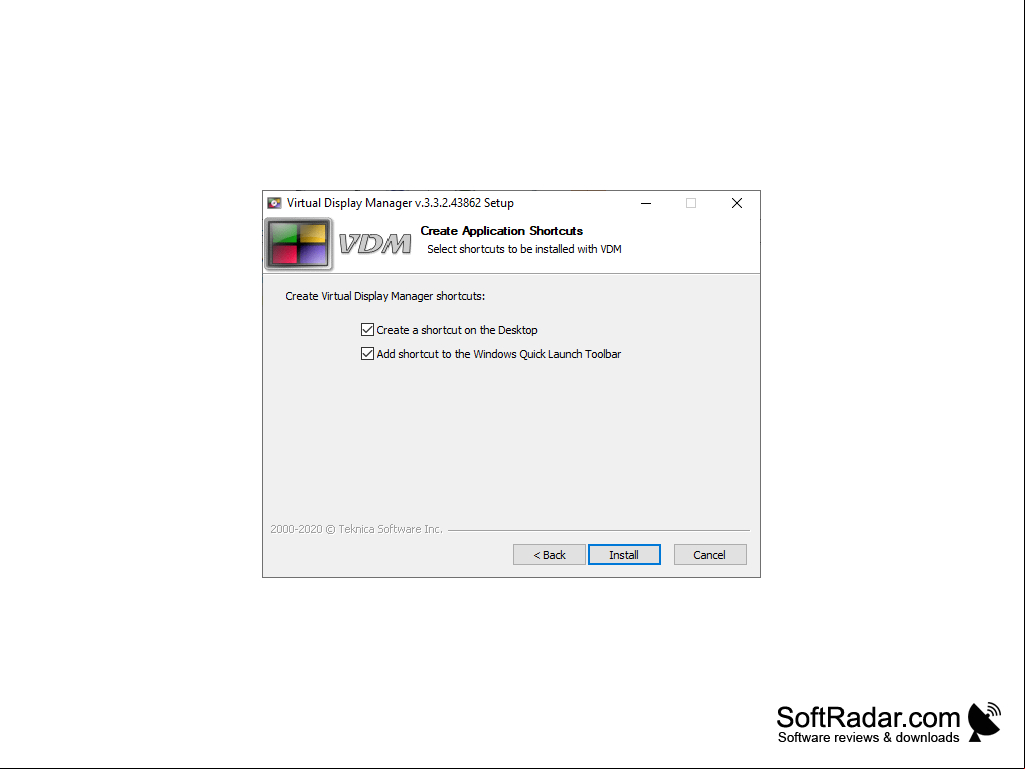Click the "Create a shortcut on the Desktop" label text
Screen dimensions: 1025x769
(457, 330)
